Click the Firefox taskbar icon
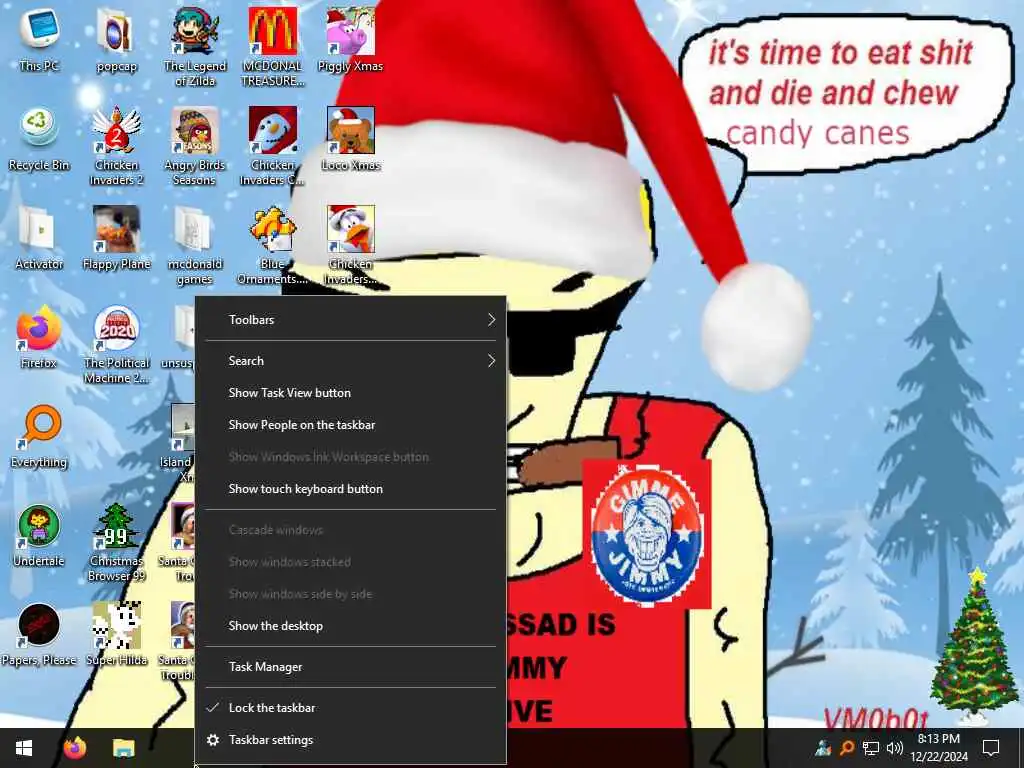 [x=74, y=748]
